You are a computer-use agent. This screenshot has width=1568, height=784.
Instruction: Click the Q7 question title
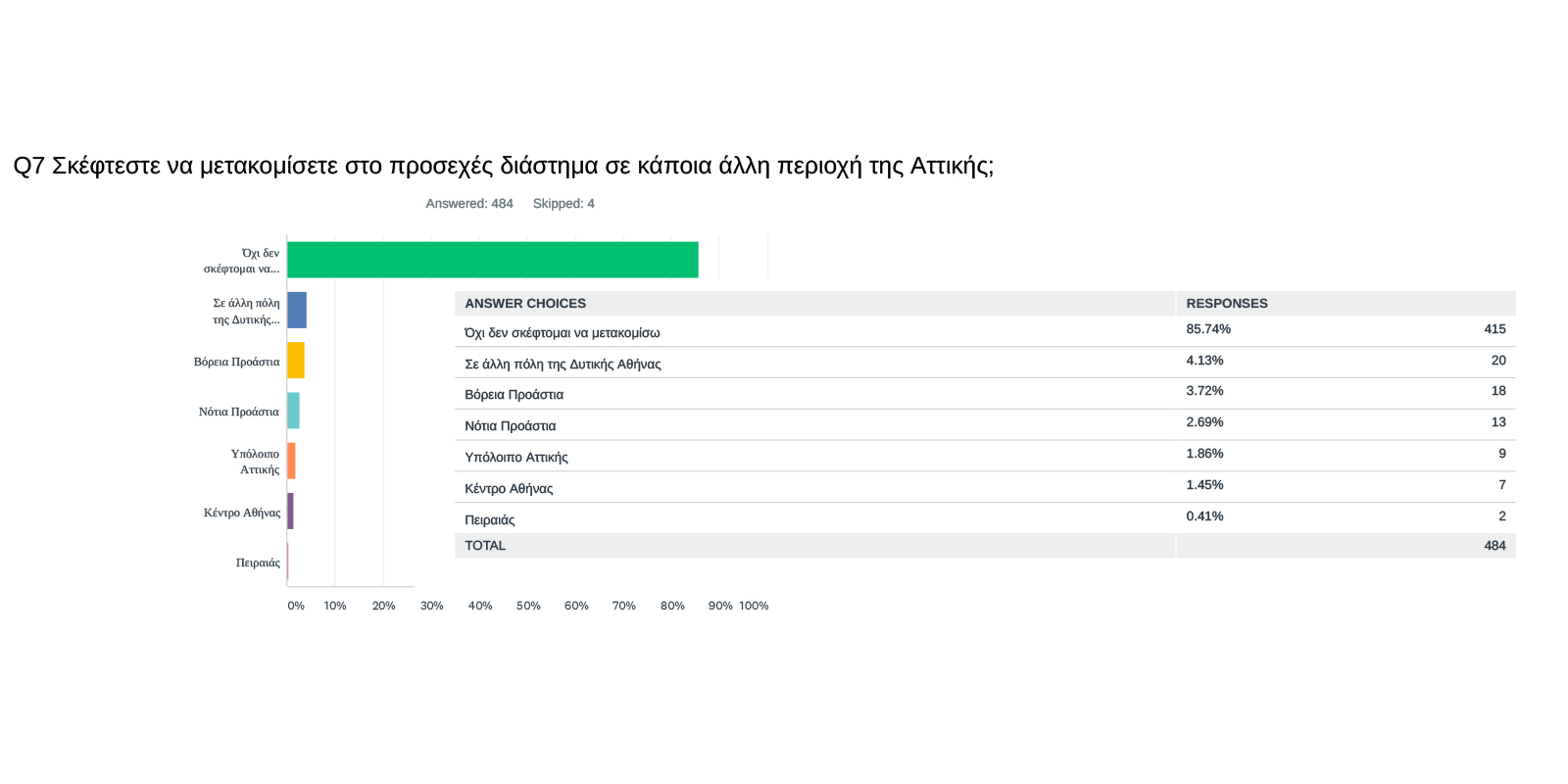pos(503,166)
